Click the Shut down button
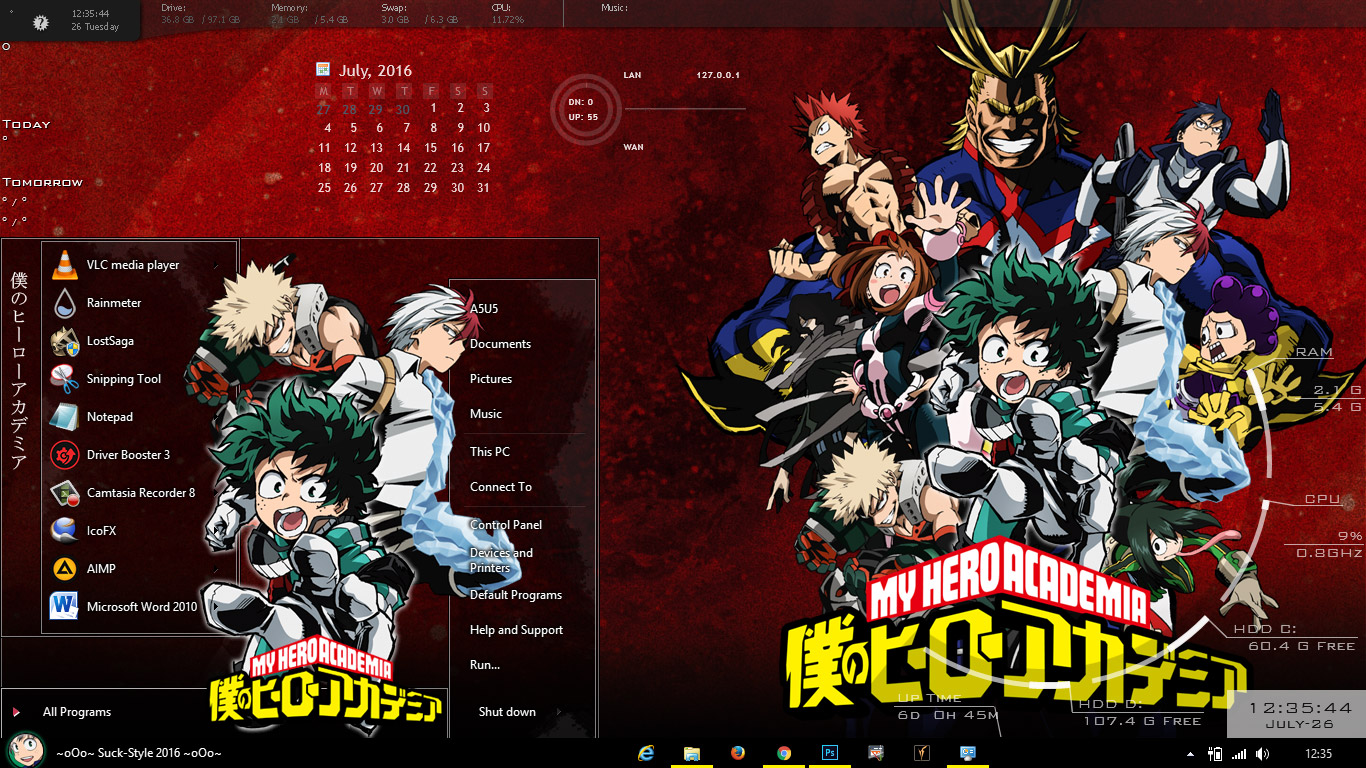This screenshot has width=1366, height=768. tap(507, 712)
